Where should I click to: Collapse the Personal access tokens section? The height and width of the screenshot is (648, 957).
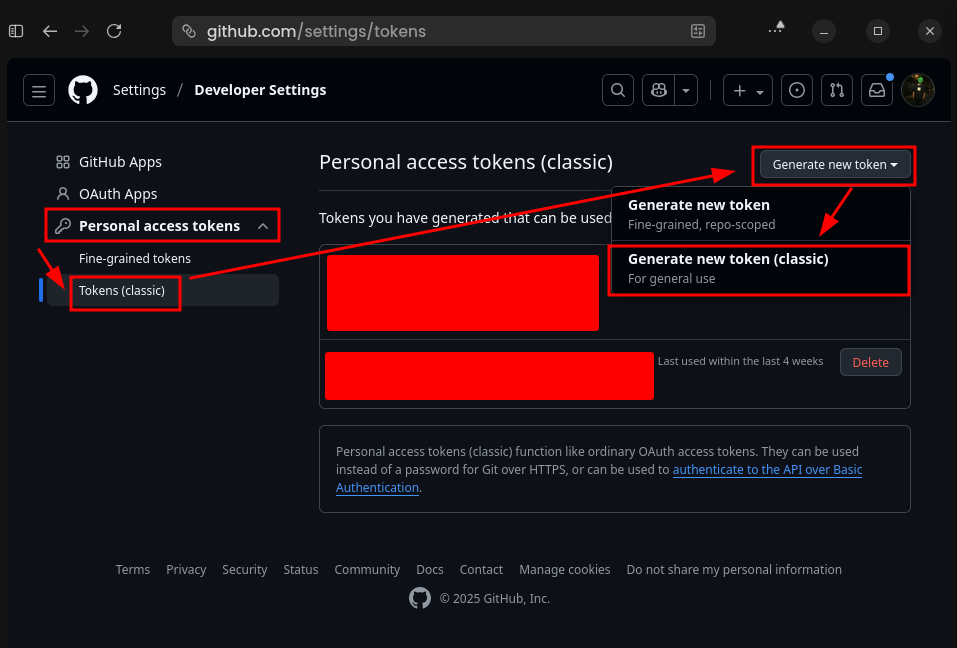[263, 226]
